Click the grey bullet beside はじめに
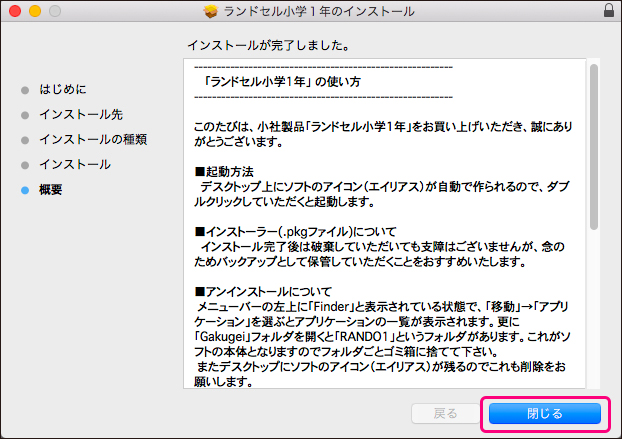This screenshot has width=622, height=439. 25,90
